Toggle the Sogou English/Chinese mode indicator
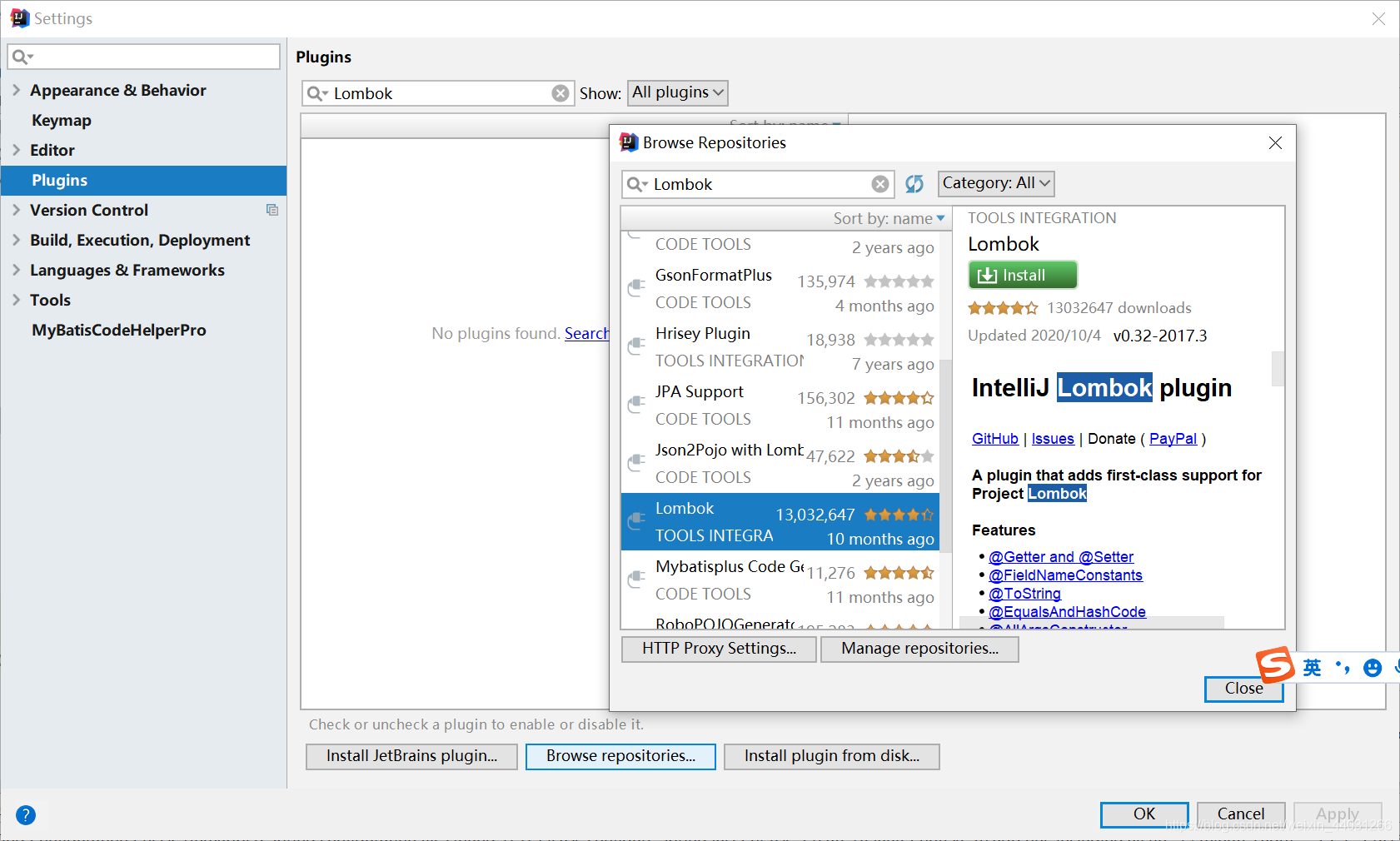 [x=1313, y=668]
